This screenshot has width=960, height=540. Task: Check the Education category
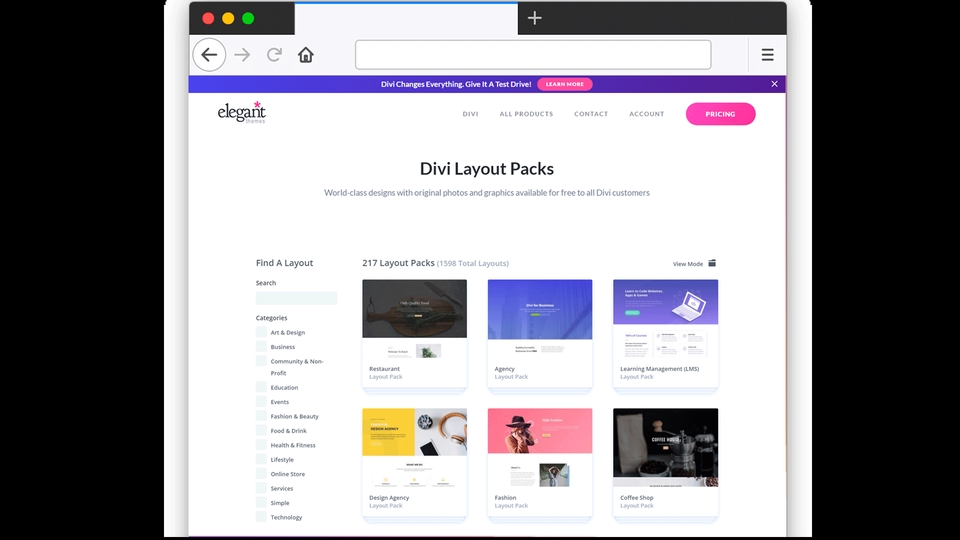pos(261,387)
